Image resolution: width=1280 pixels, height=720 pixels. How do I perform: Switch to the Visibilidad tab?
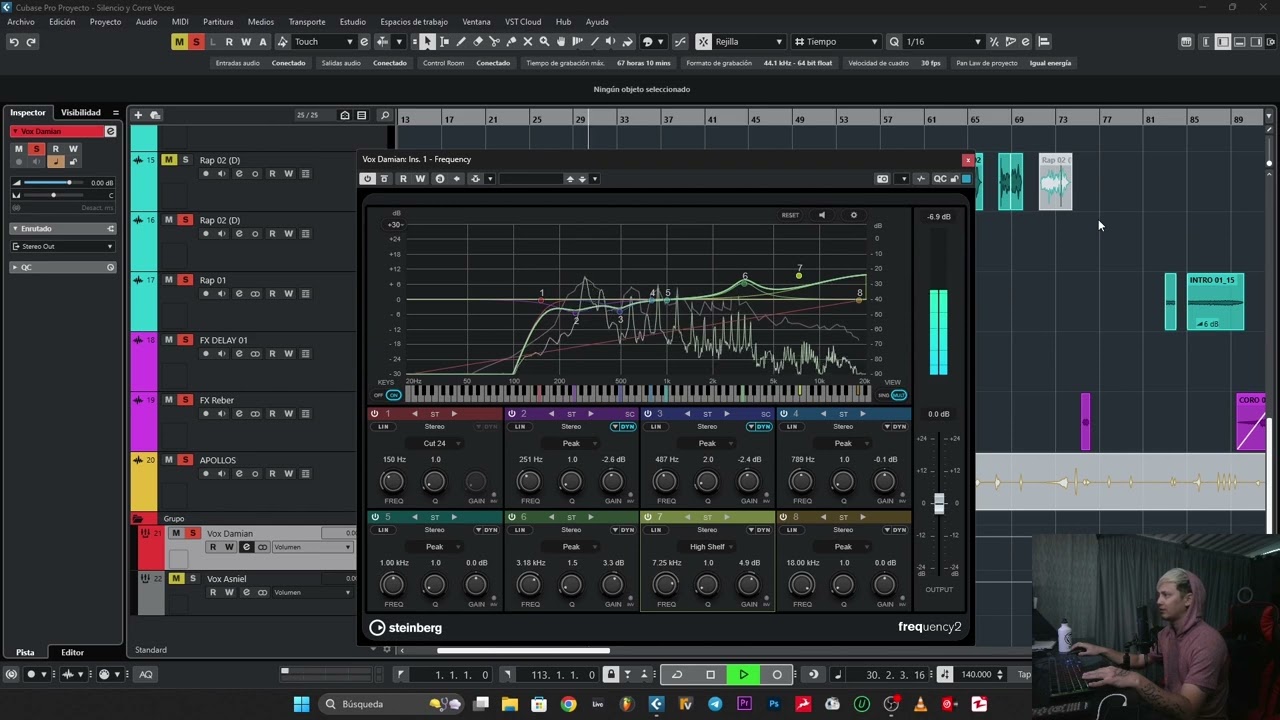(x=81, y=113)
